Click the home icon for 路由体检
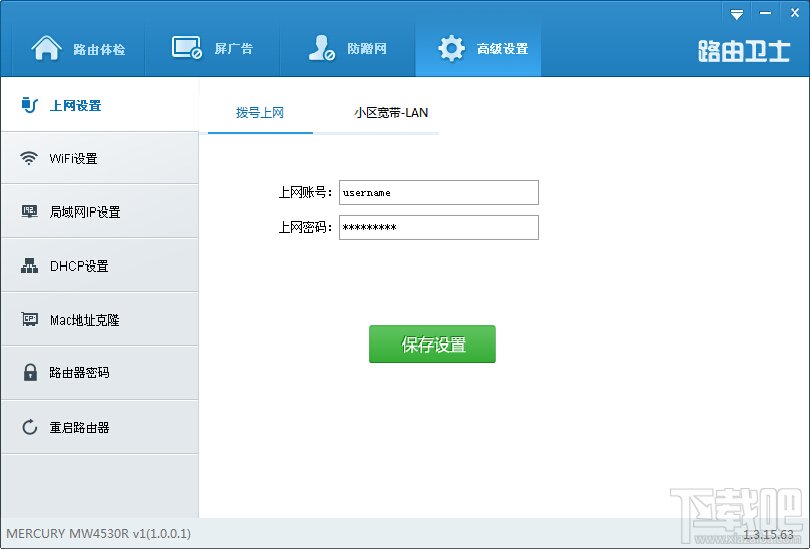The image size is (810, 549). pos(46,48)
